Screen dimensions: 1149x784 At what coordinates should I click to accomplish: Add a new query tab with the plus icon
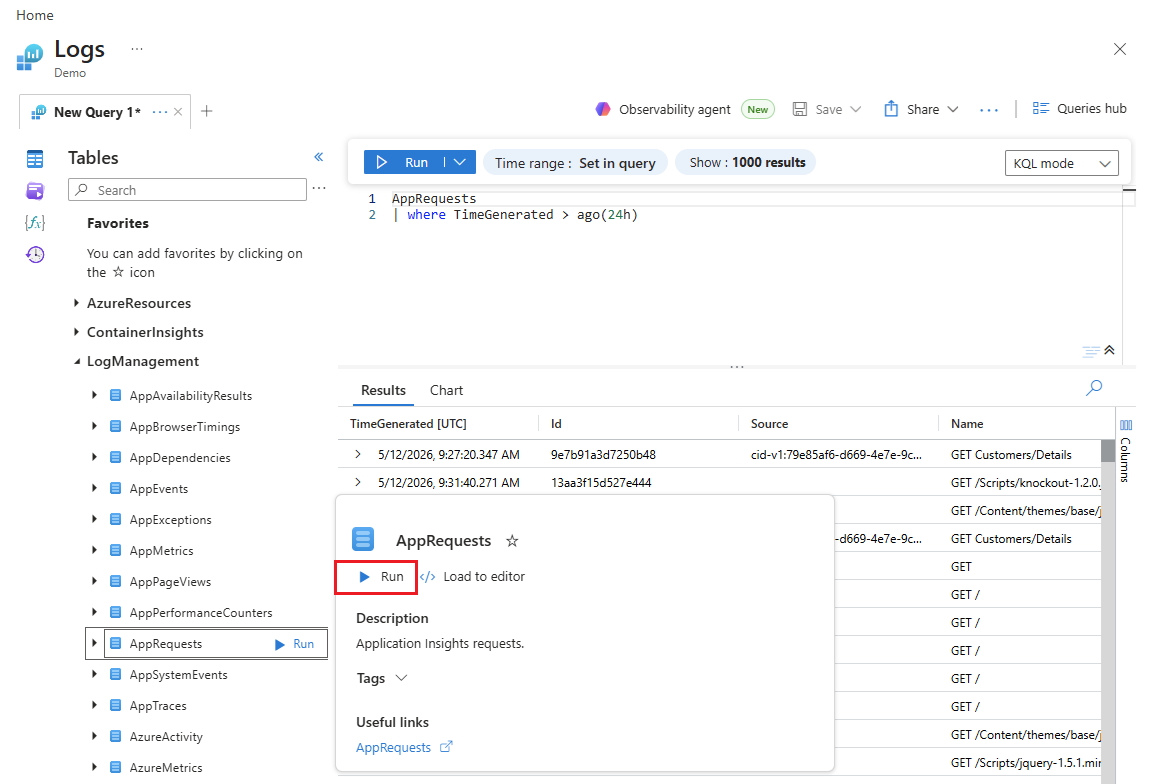(x=207, y=111)
